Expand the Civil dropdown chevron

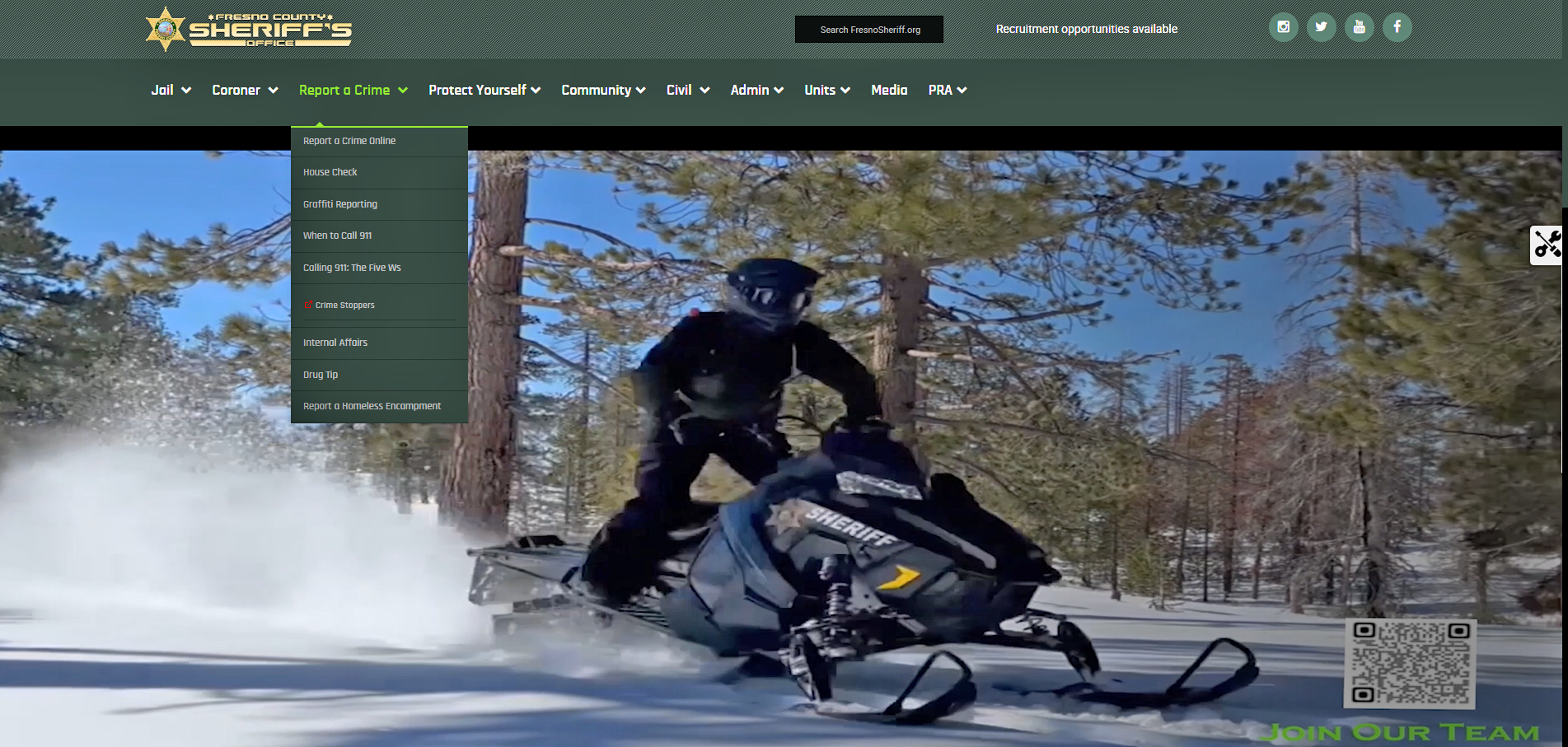(704, 91)
